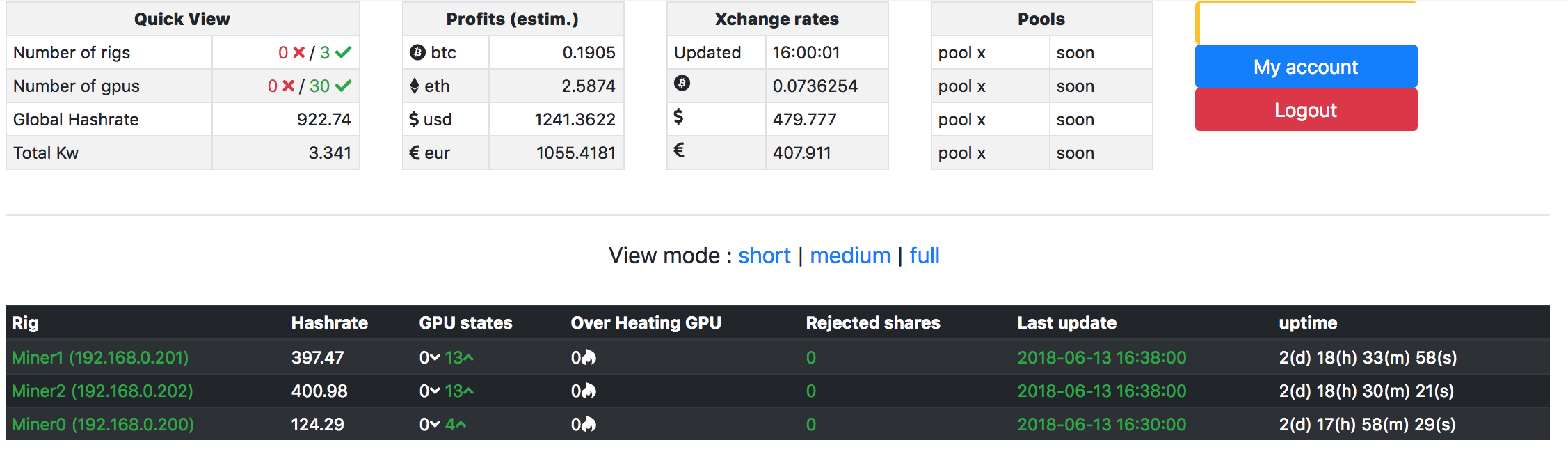
Task: Click the green checkmark next to 3 rigs
Action: pyautogui.click(x=343, y=52)
